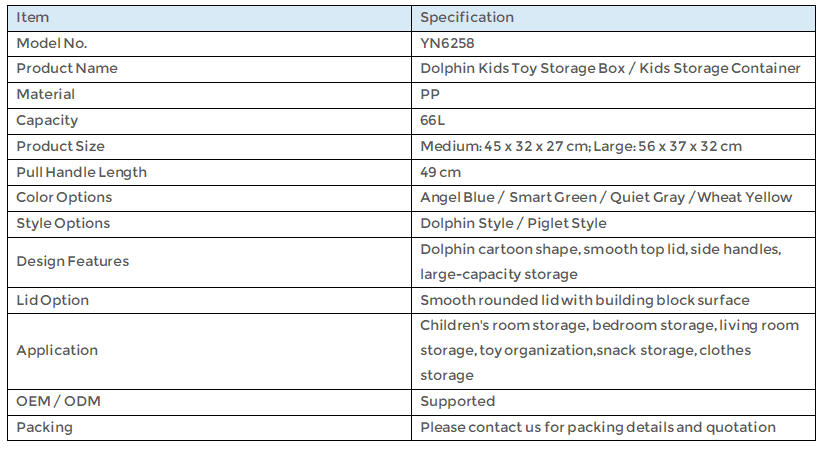820x453 pixels.
Task: Select the YN6258 model number cell
Action: [x=613, y=43]
